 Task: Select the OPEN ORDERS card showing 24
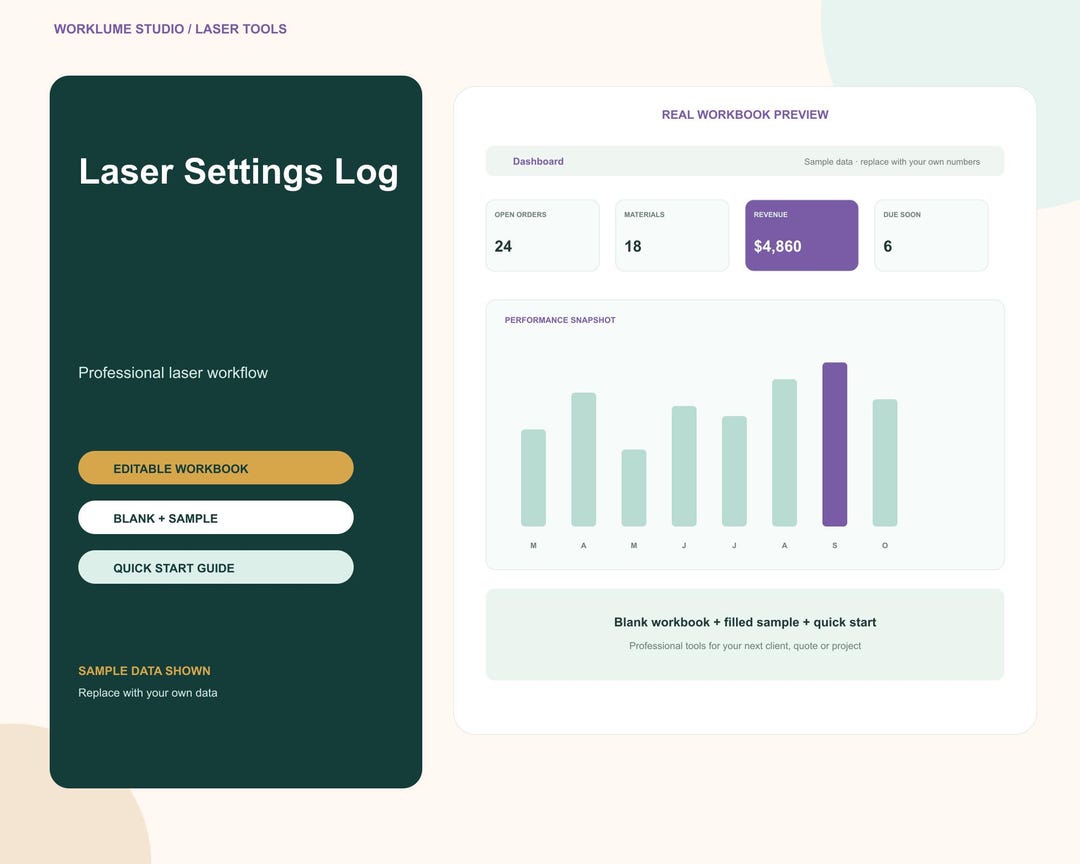543,236
